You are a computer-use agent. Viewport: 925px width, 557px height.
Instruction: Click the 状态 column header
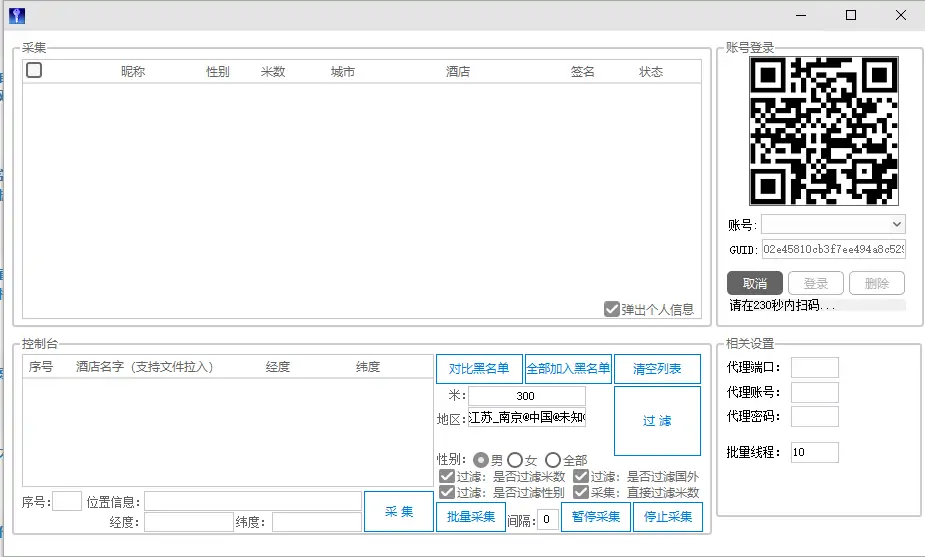pyautogui.click(x=651, y=71)
